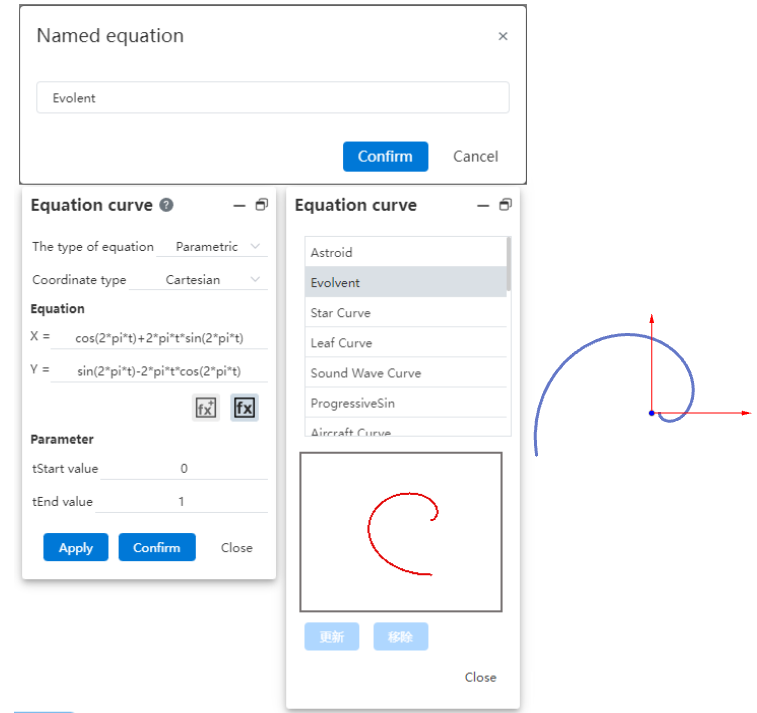
Task: Close the Named equation dialog
Action: pyautogui.click(x=503, y=36)
